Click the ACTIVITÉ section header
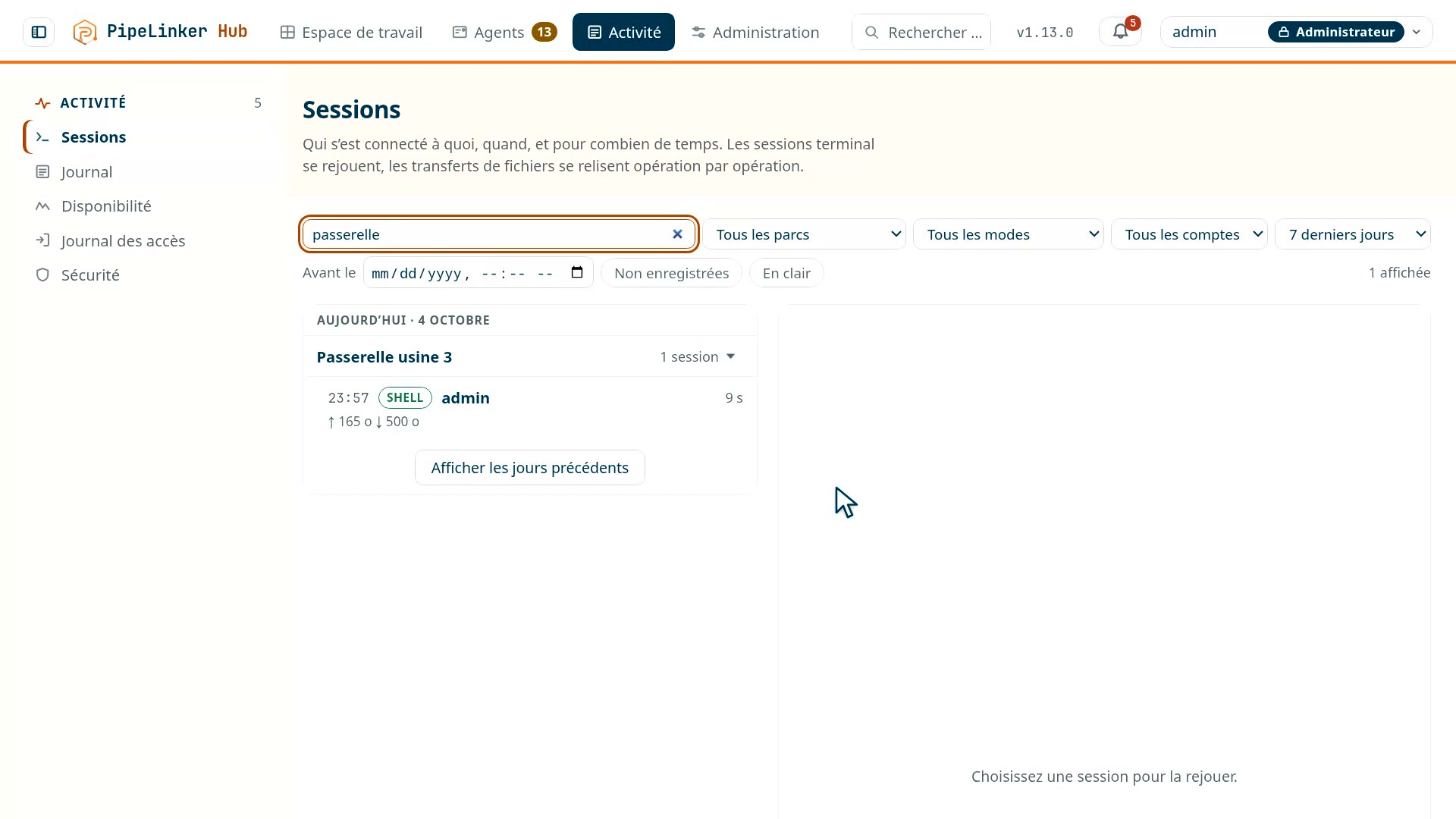 (93, 103)
